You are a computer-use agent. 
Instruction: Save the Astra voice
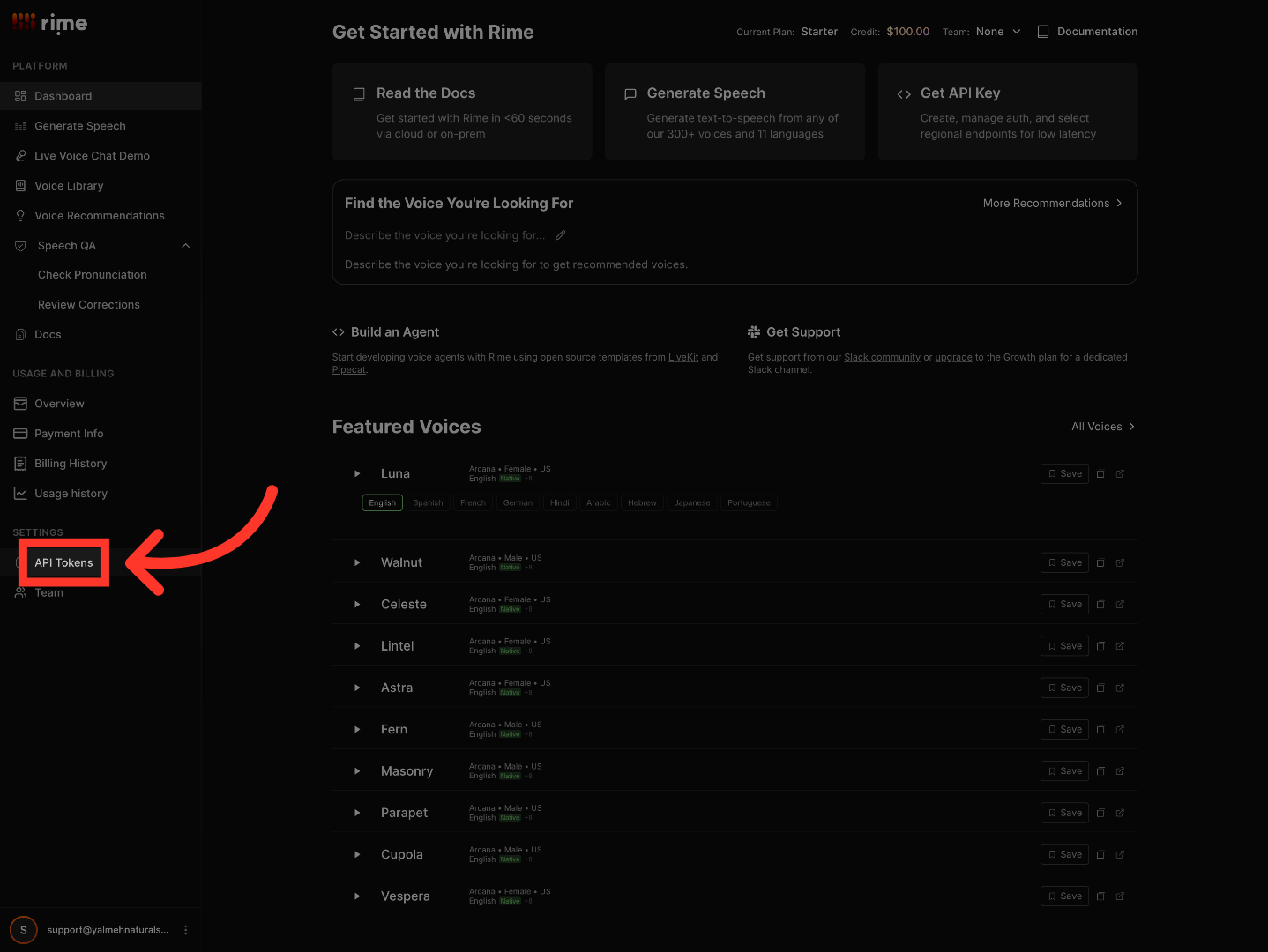coord(1064,688)
